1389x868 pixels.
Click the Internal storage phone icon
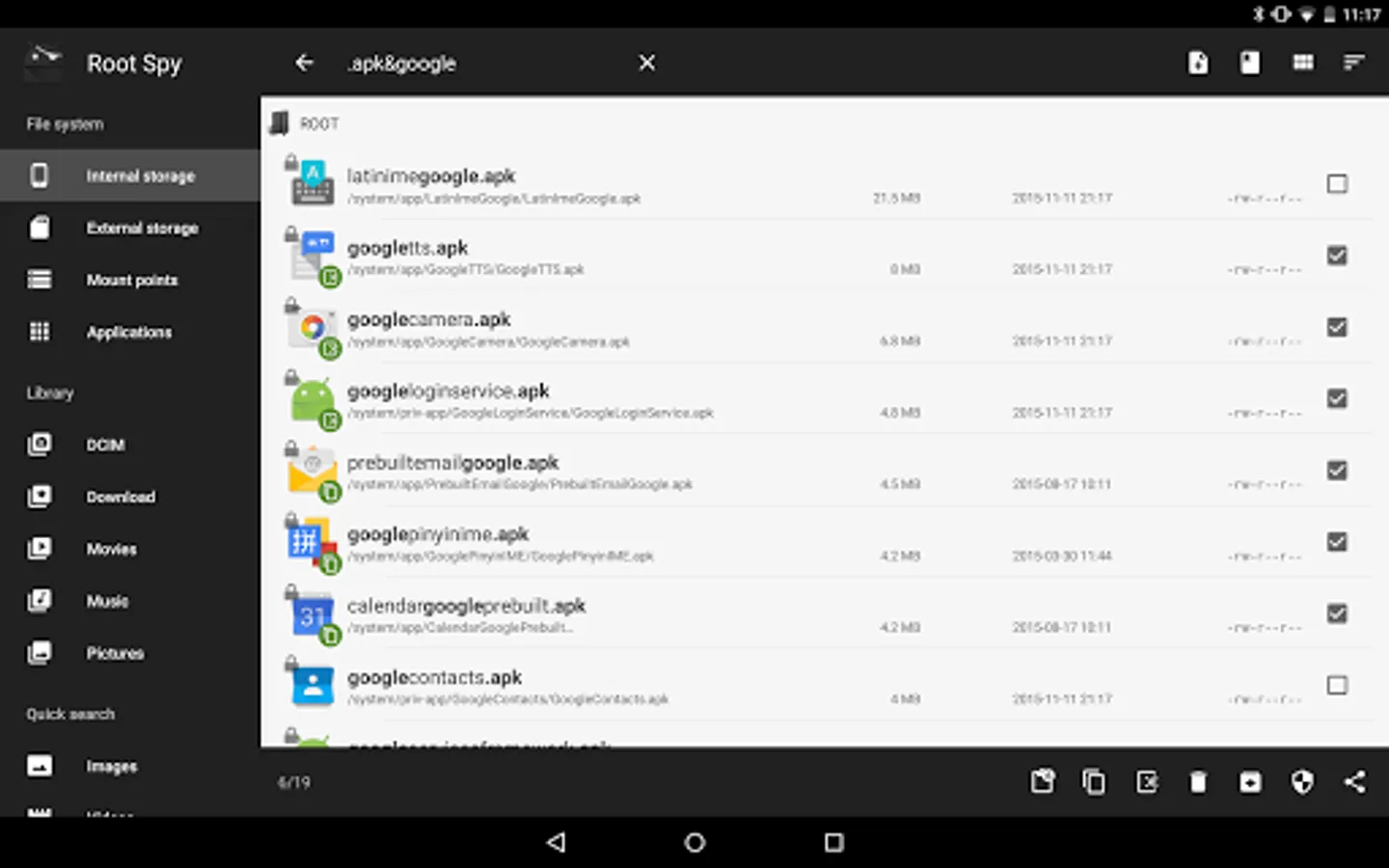point(40,176)
